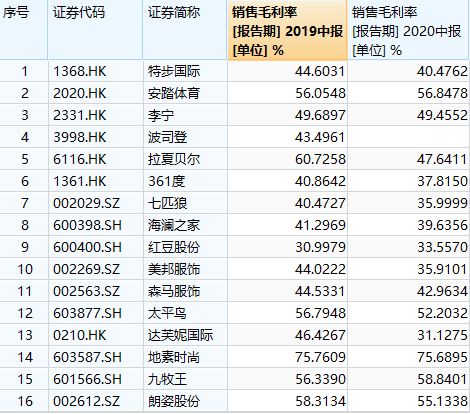Select stock name 森马服饰
Viewport: 470px width, 414px height.
[174, 291]
